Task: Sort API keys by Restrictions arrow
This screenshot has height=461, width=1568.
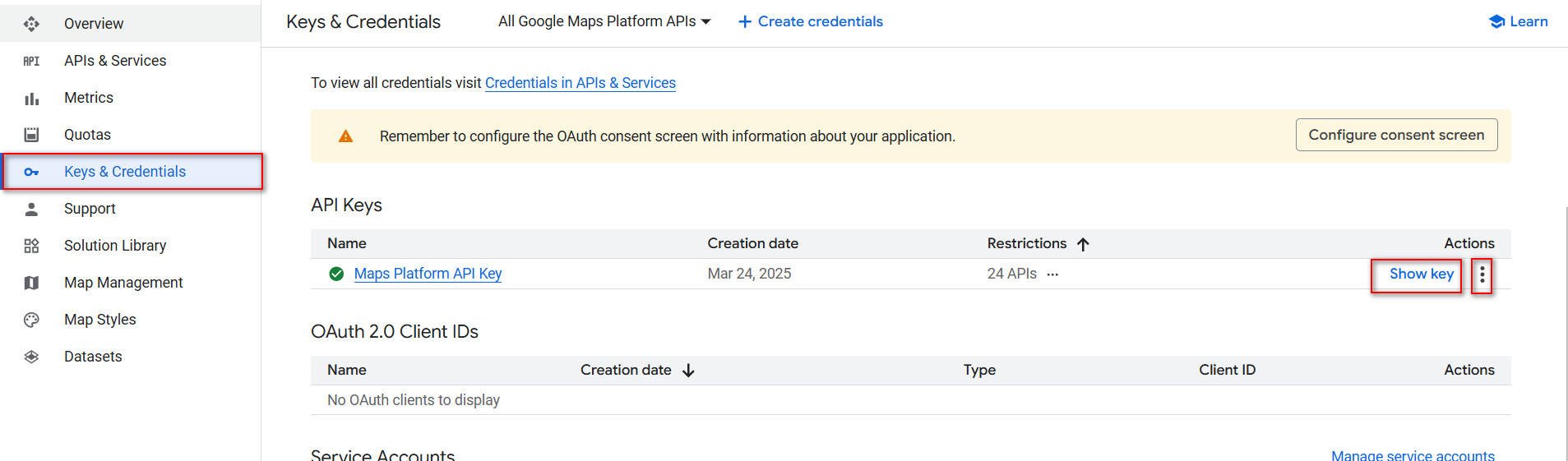Action: click(x=1083, y=244)
